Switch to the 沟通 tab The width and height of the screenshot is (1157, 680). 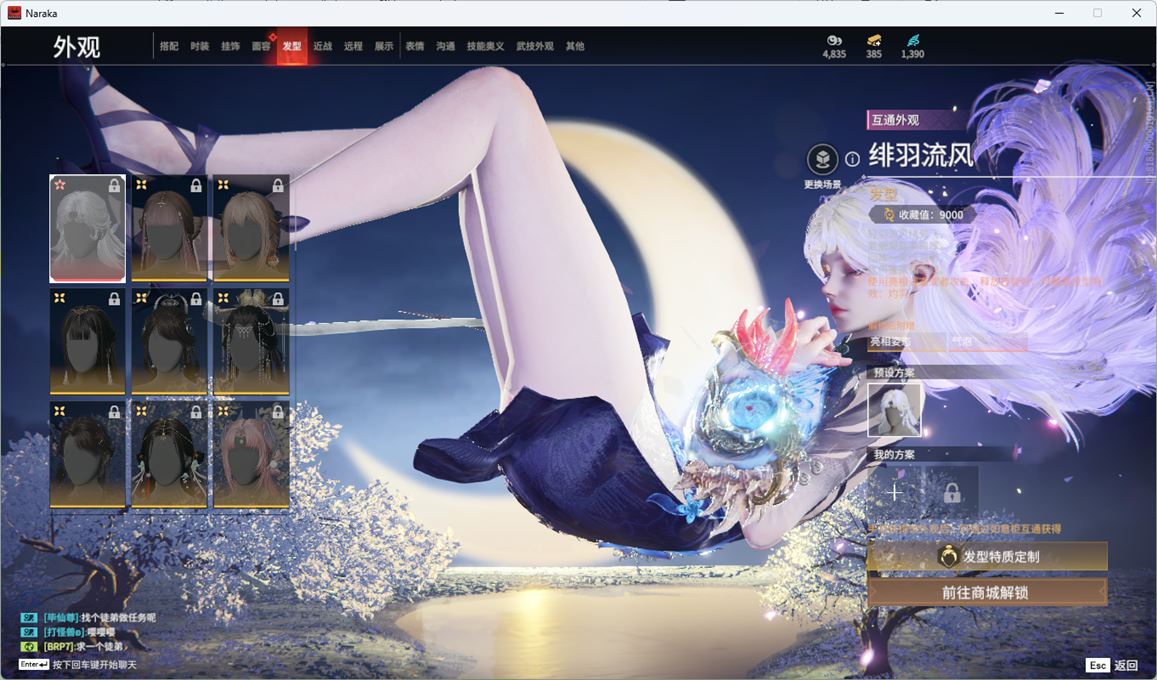446,46
